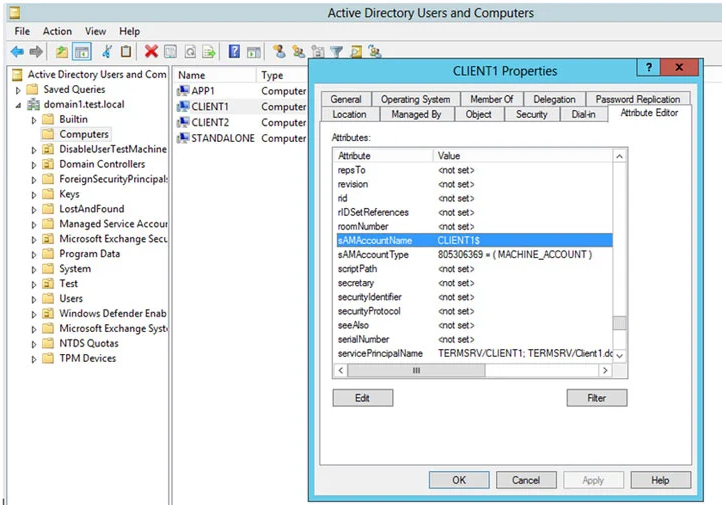This screenshot has height=516, width=726.
Task: Click the STANDALONE computer icon
Action: (x=183, y=138)
